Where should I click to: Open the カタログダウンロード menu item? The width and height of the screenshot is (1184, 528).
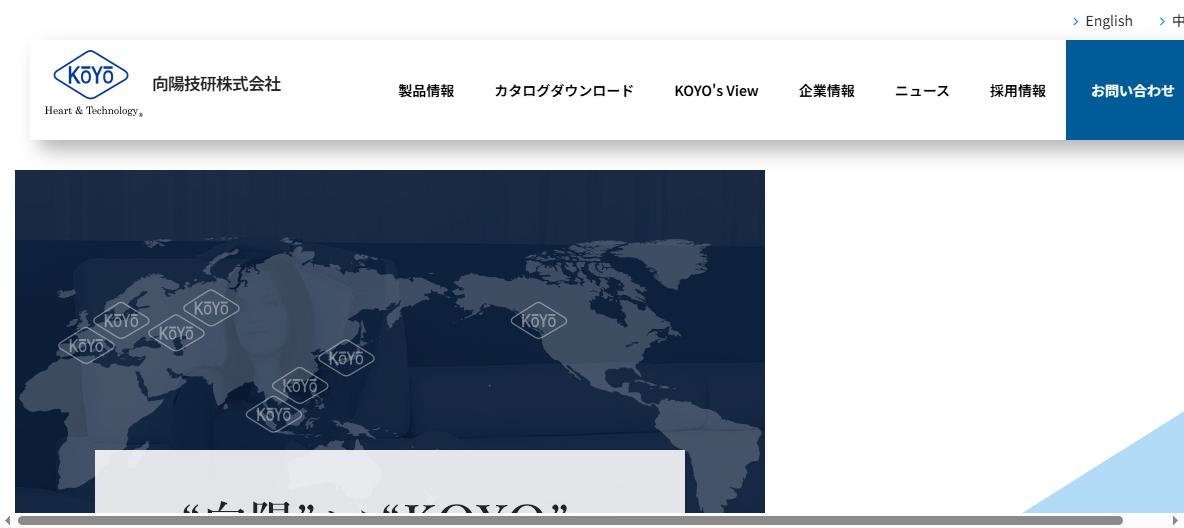click(x=564, y=91)
